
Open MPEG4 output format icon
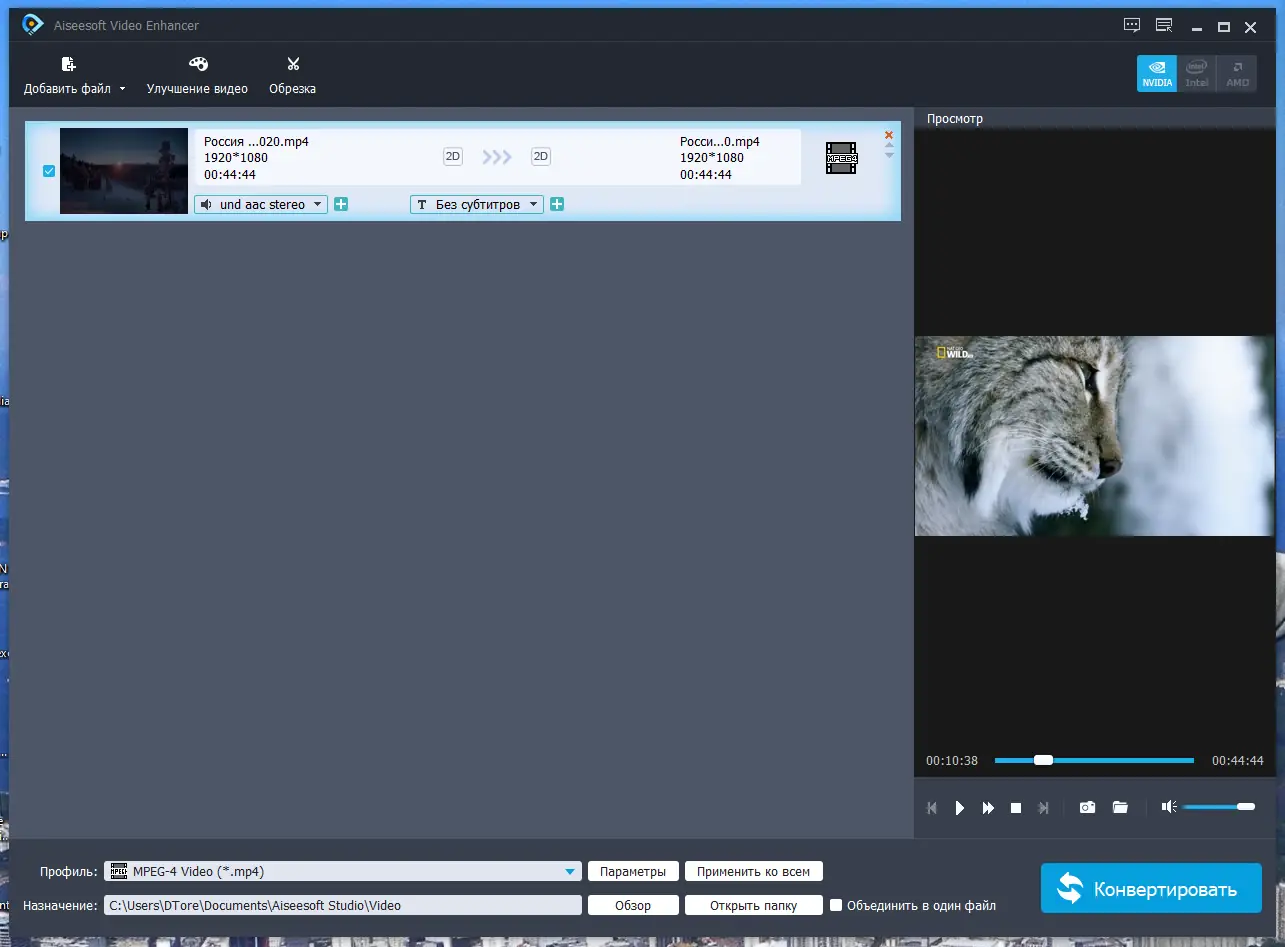841,158
